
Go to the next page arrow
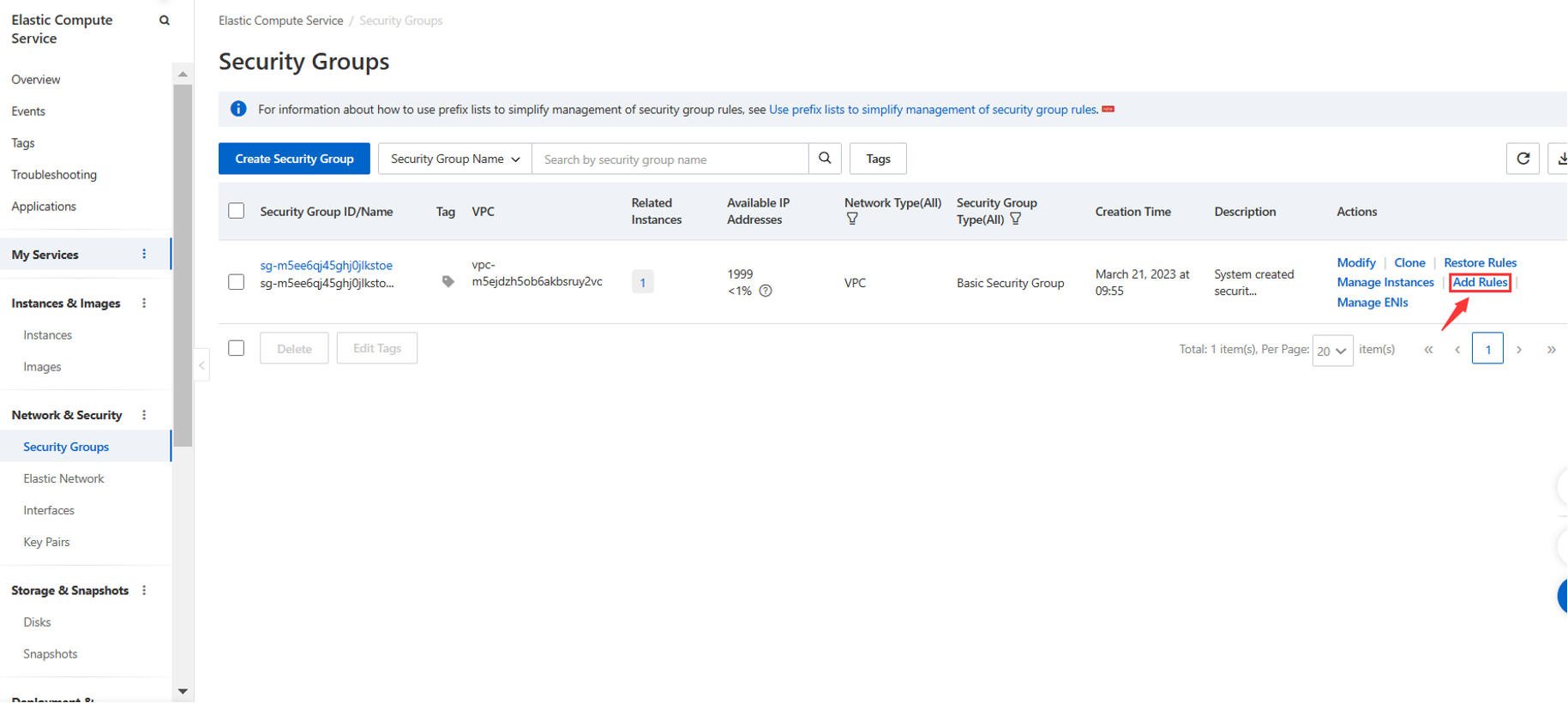point(1519,350)
